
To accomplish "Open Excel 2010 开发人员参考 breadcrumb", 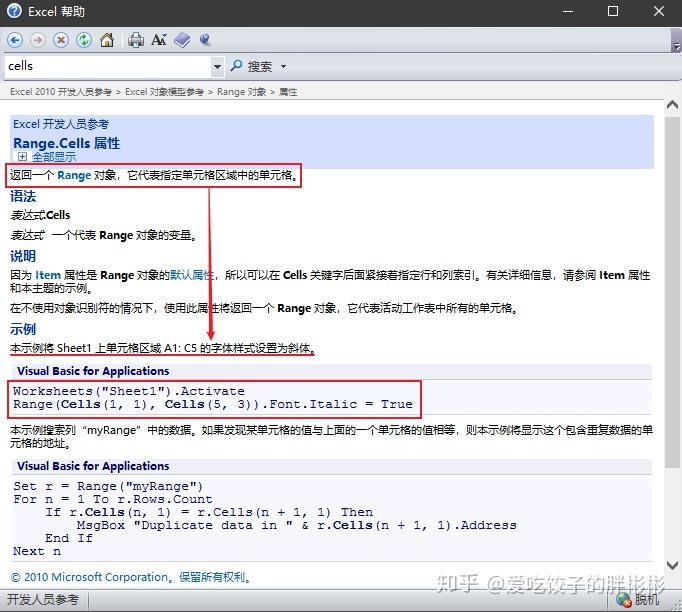I will [61, 92].
